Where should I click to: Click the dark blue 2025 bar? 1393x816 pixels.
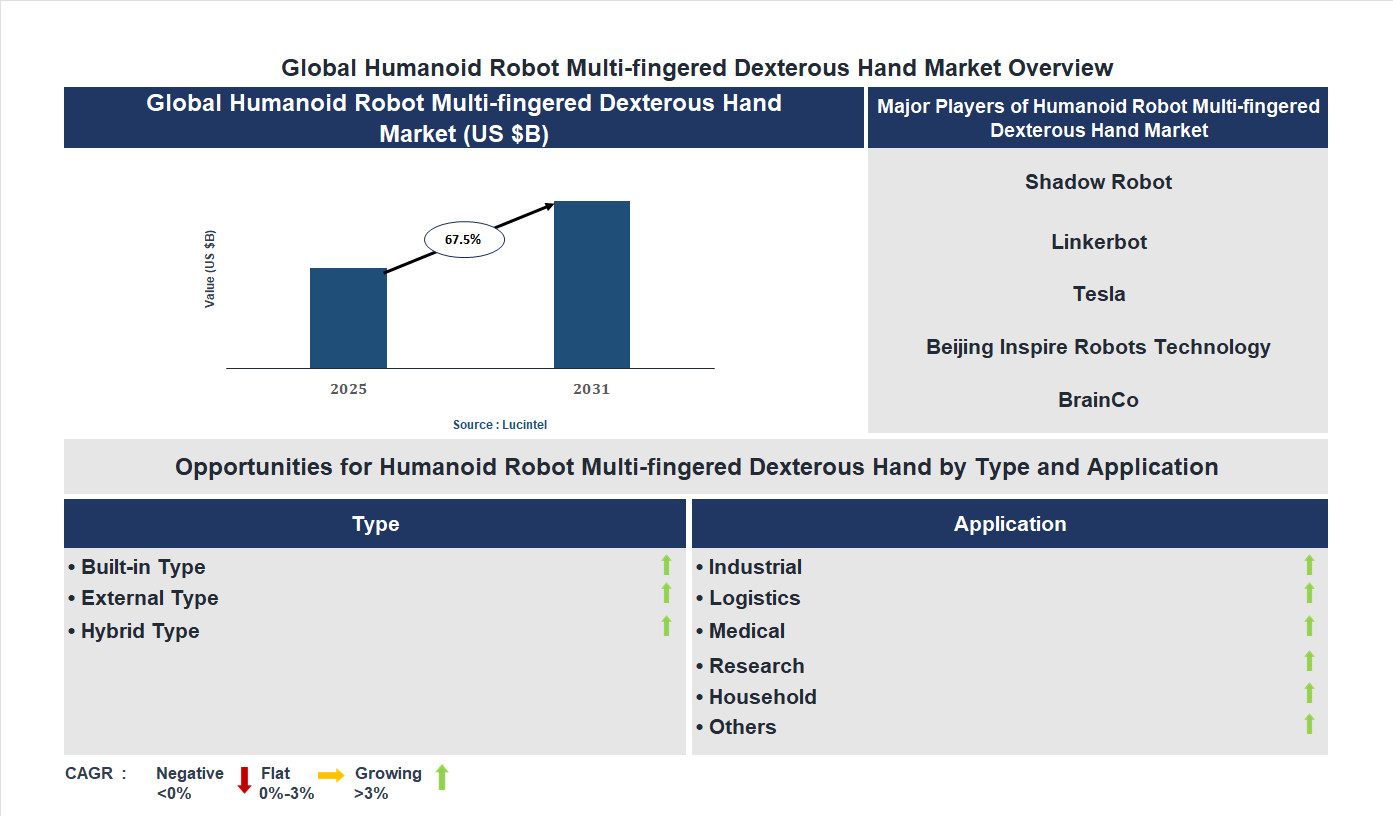348,320
